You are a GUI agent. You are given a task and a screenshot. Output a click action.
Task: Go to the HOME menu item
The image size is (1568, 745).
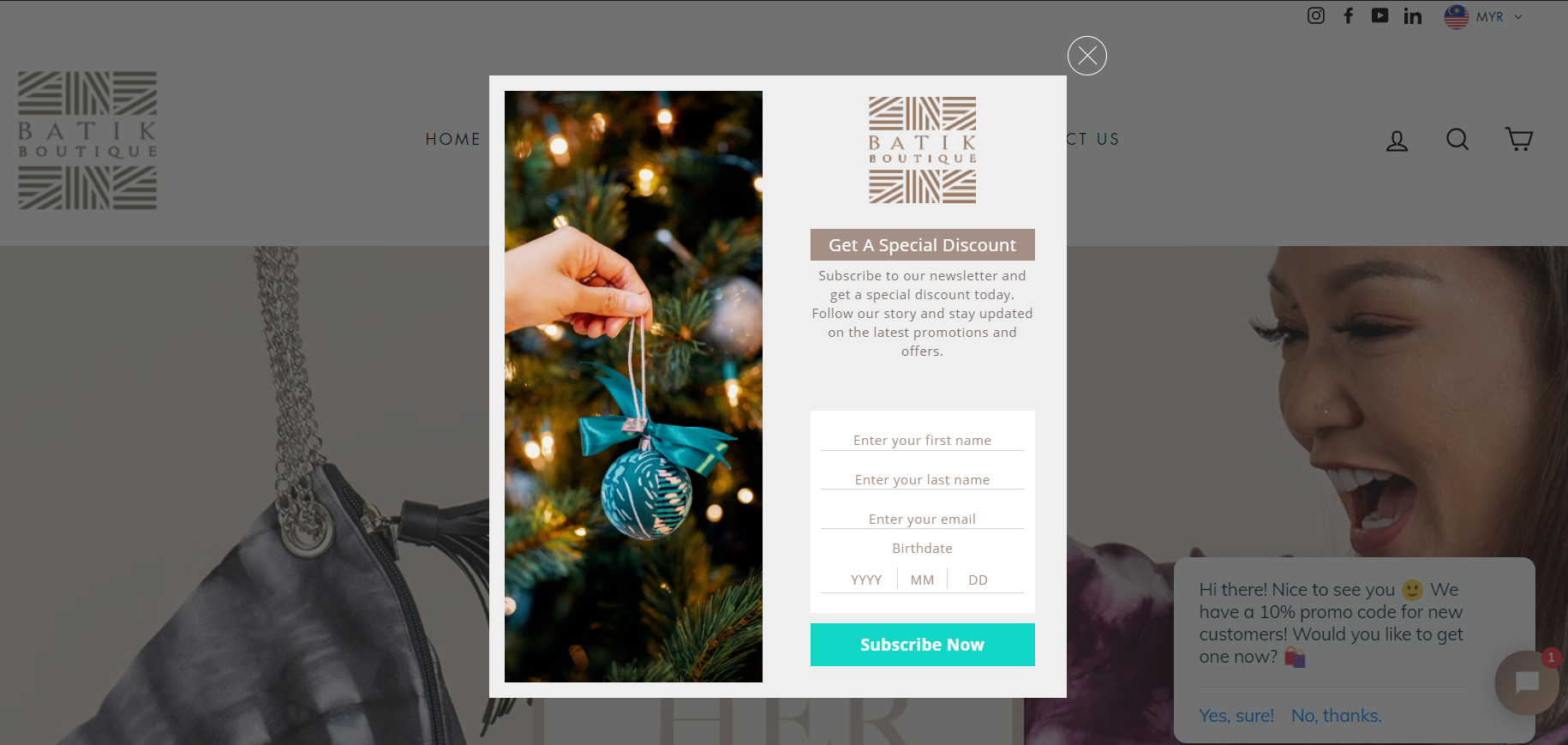(453, 139)
